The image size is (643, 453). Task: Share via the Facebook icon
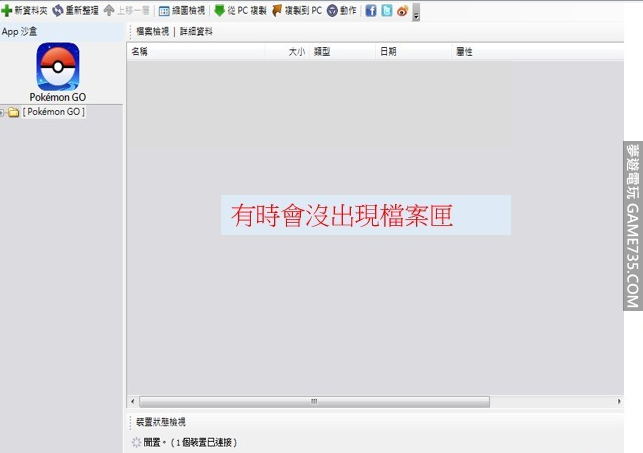pos(371,11)
